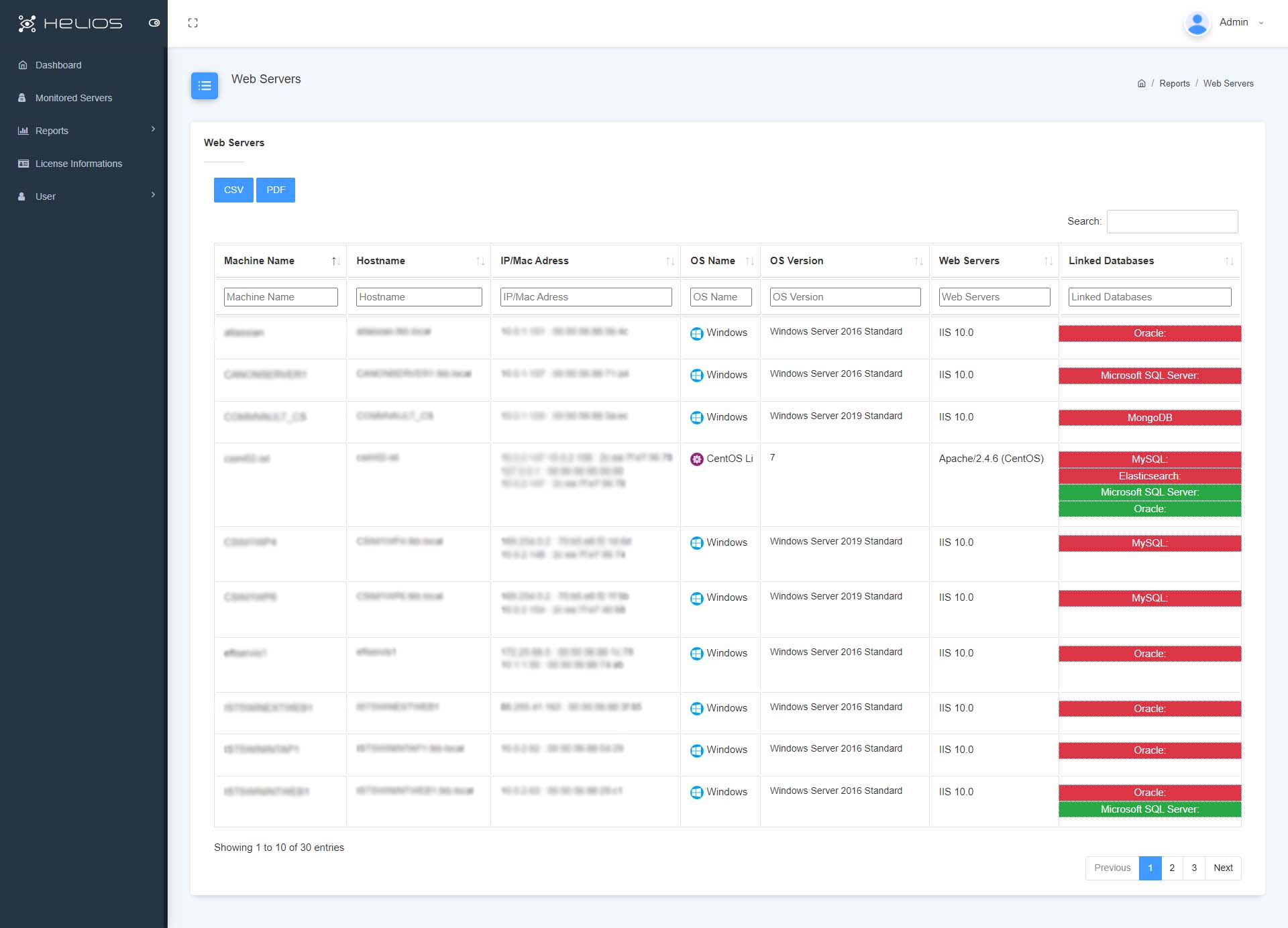Click the fullscreen expand icon in top bar

(193, 22)
